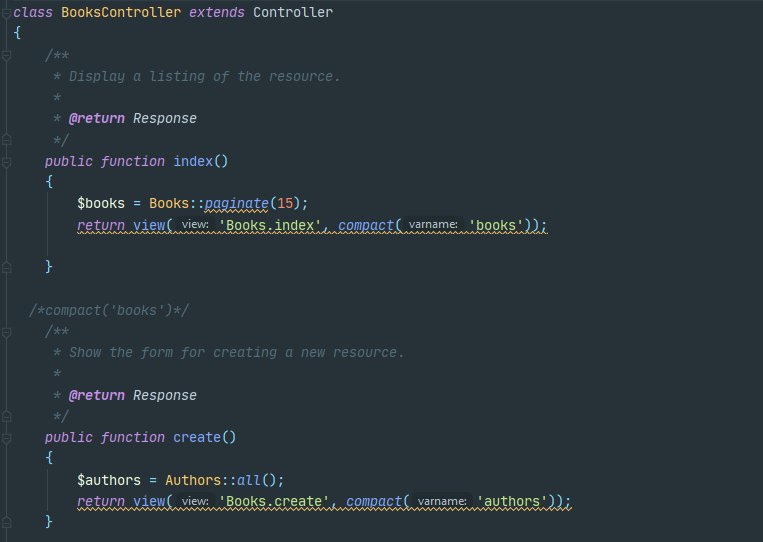Click commented-out /*compact('books')*/ line
The image size is (763, 542).
pos(109,310)
